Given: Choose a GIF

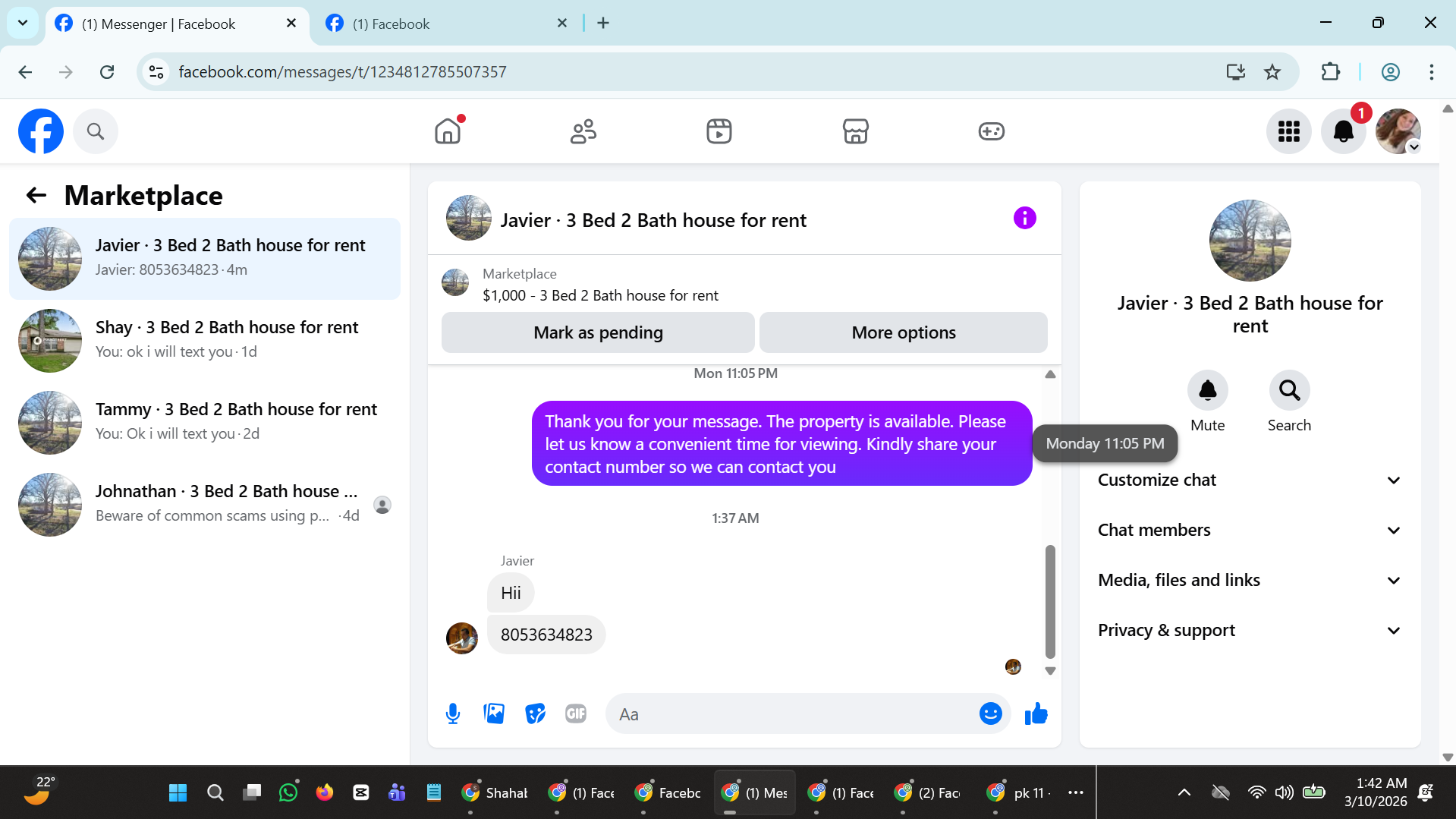Looking at the screenshot, I should tap(576, 713).
